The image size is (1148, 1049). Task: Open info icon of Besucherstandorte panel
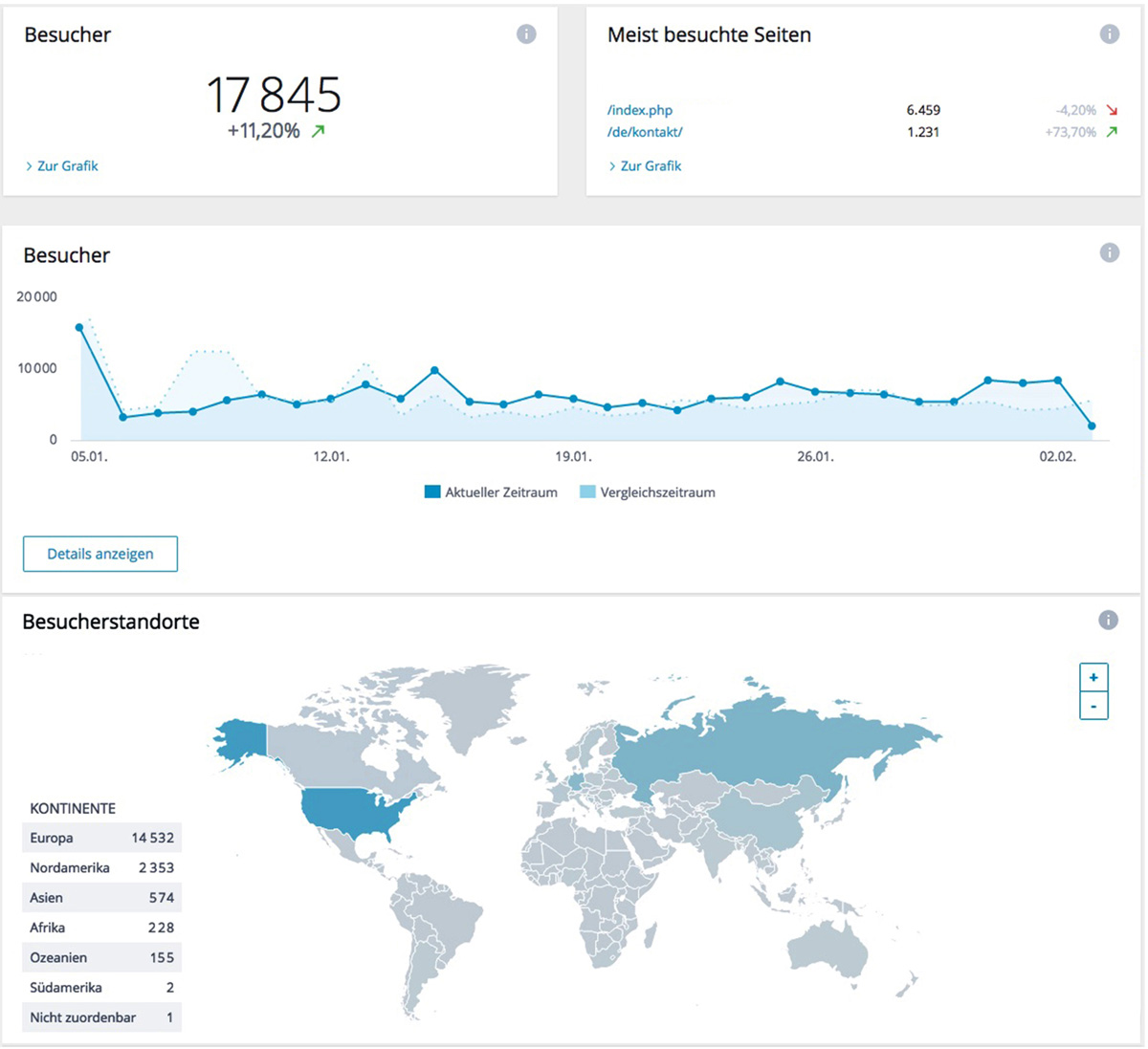tap(1108, 621)
